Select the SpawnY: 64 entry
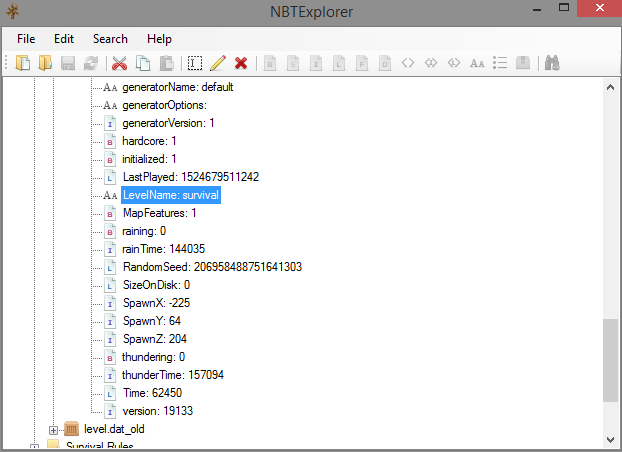 point(152,321)
